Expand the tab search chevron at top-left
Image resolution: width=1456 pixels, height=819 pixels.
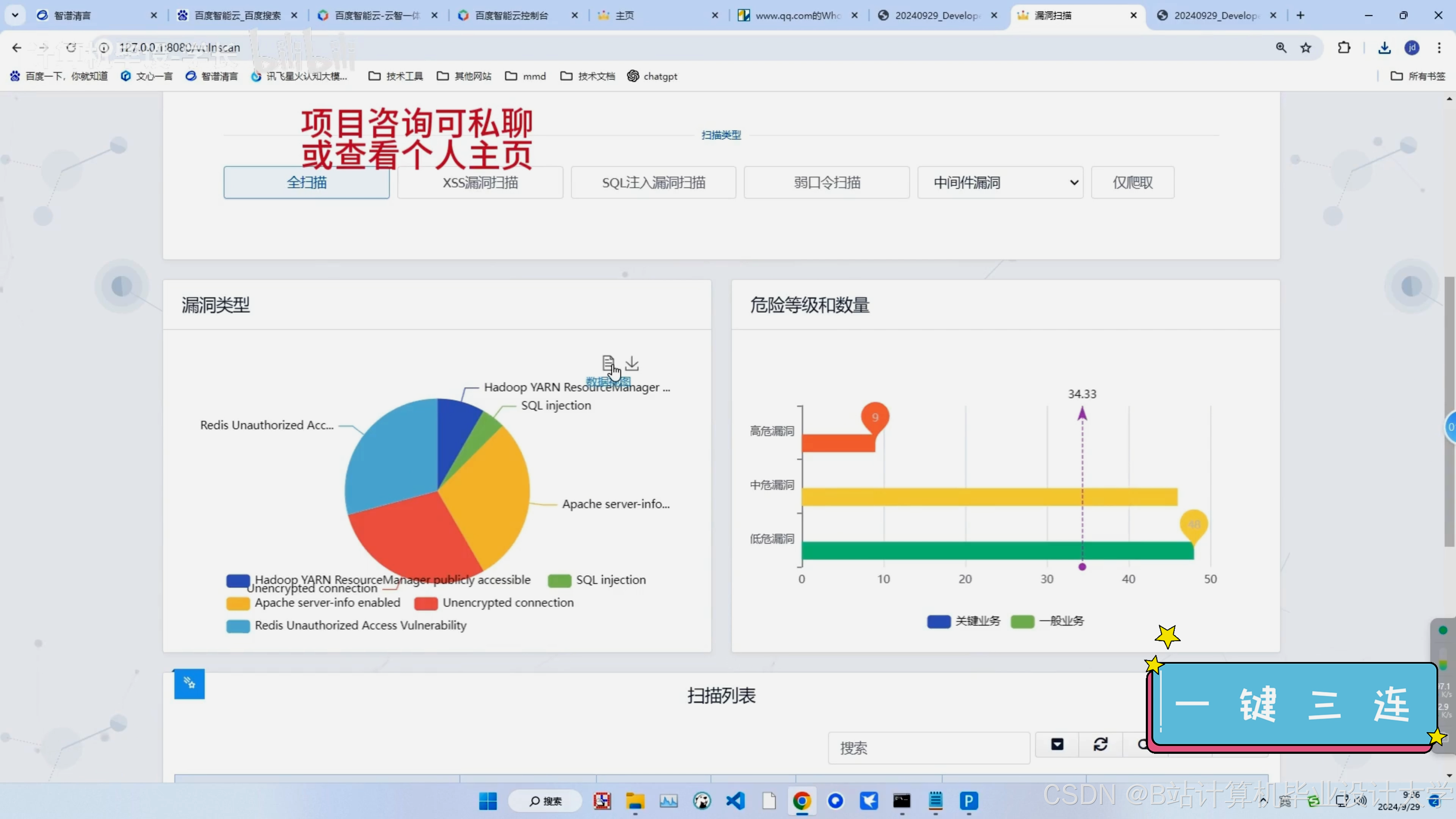[15, 15]
